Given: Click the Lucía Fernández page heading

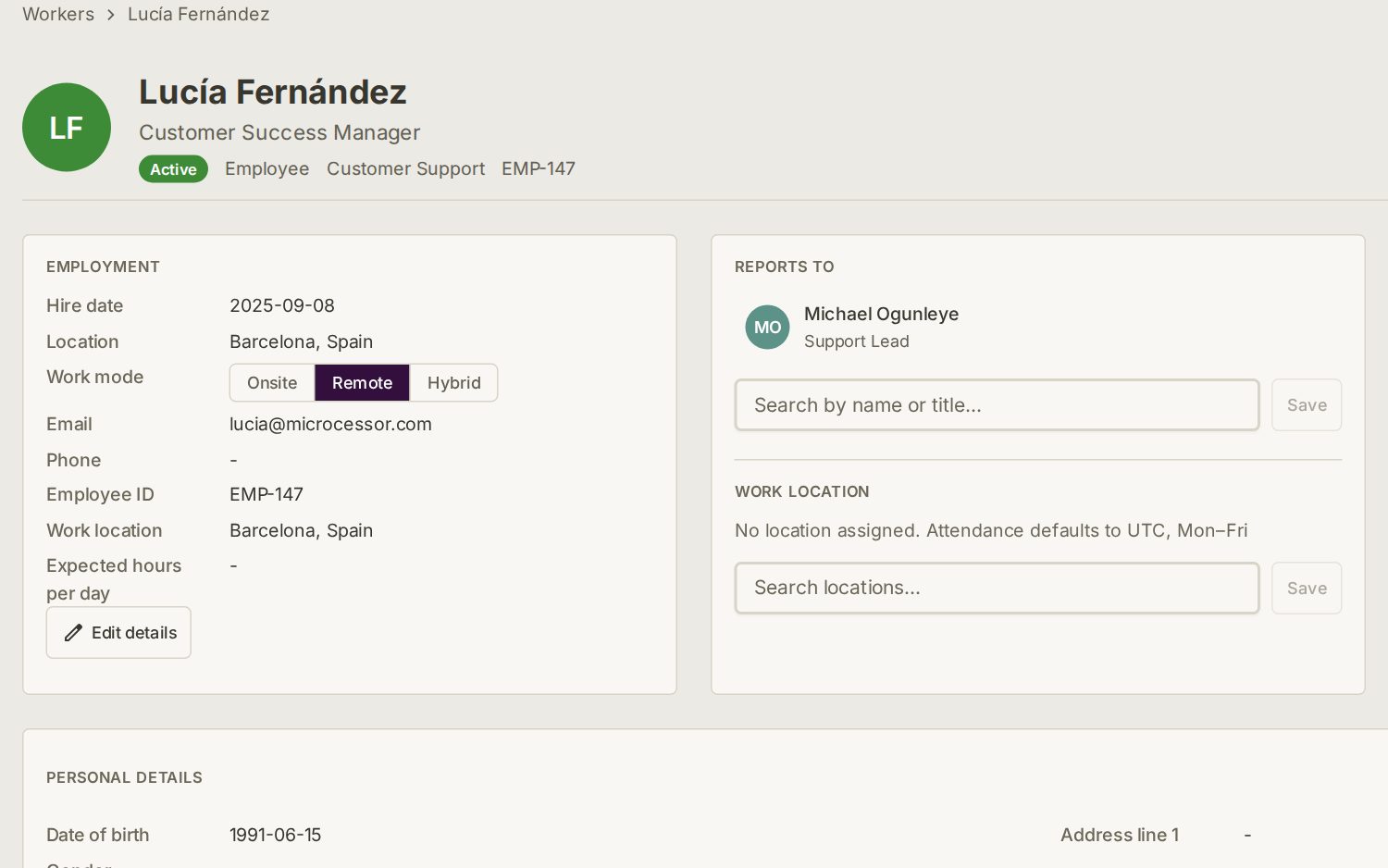Looking at the screenshot, I should 273,93.
